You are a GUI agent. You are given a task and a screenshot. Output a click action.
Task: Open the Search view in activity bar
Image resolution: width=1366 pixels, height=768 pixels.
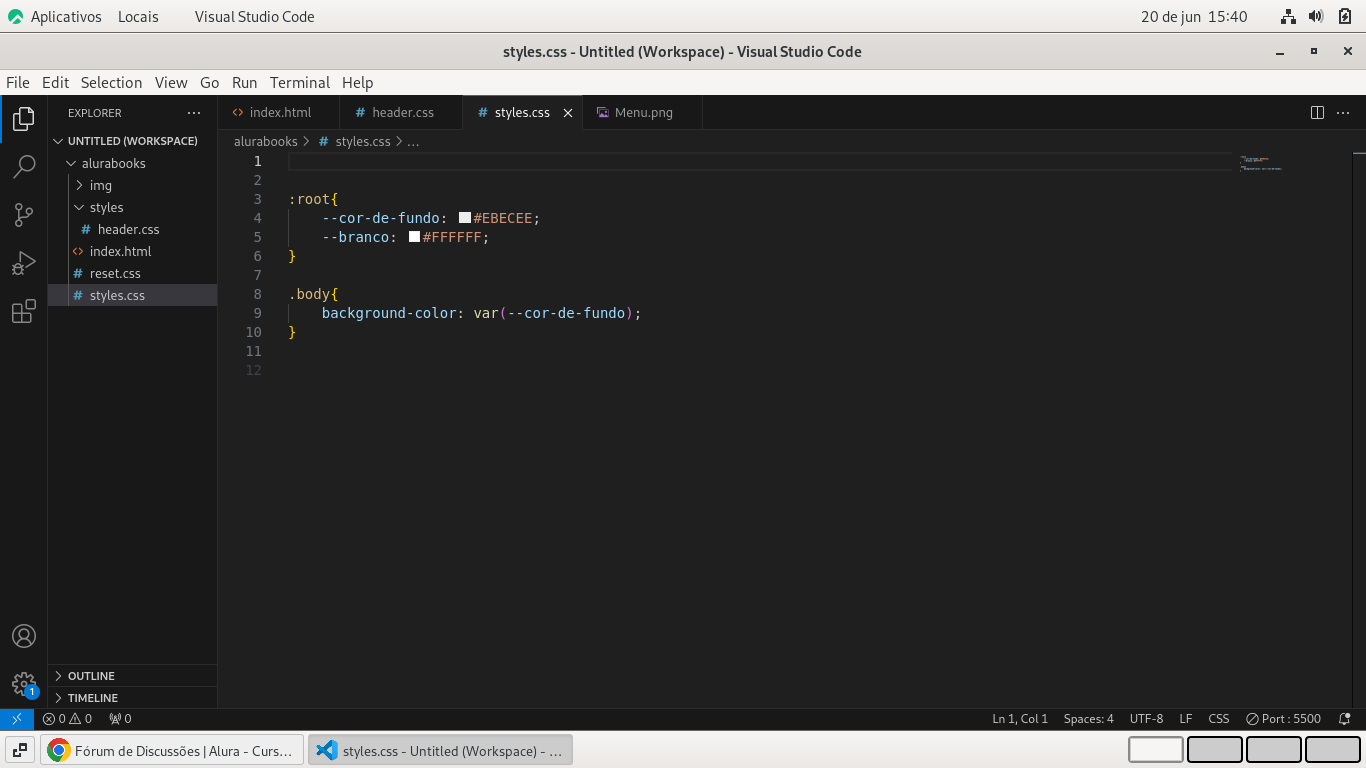(24, 166)
